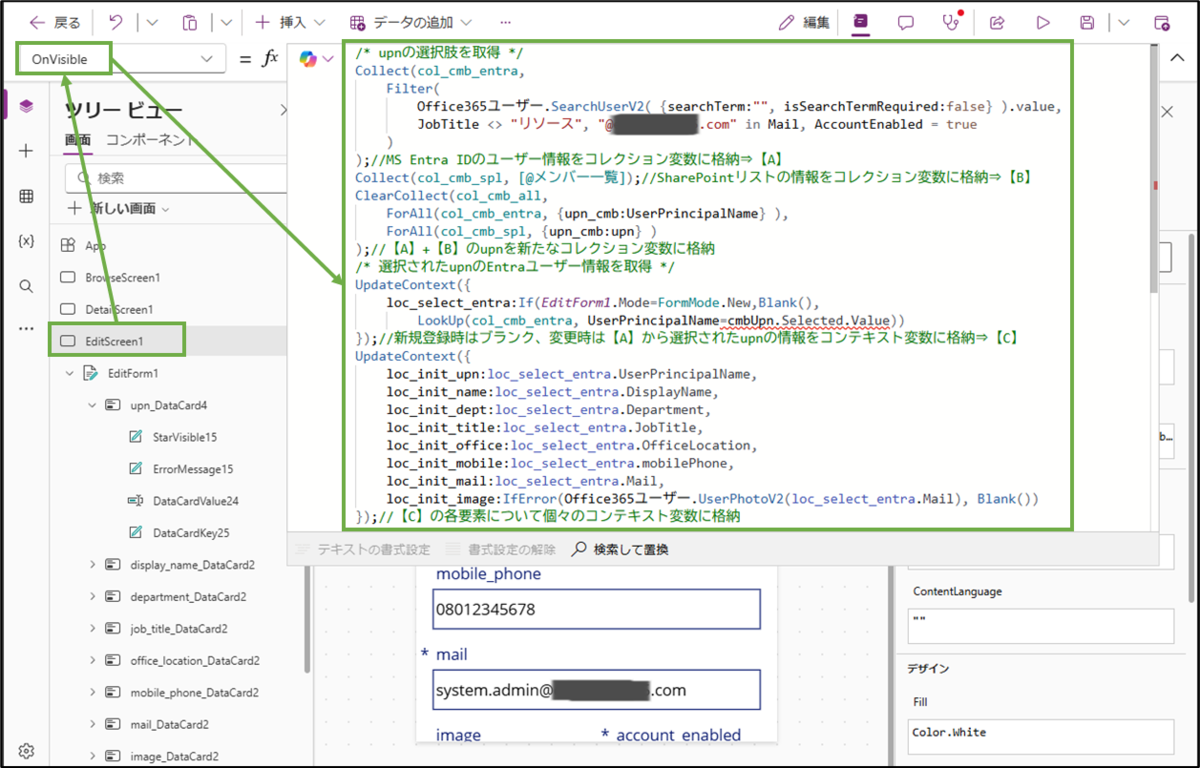Expand mail_DataCard2 node

coord(93,725)
